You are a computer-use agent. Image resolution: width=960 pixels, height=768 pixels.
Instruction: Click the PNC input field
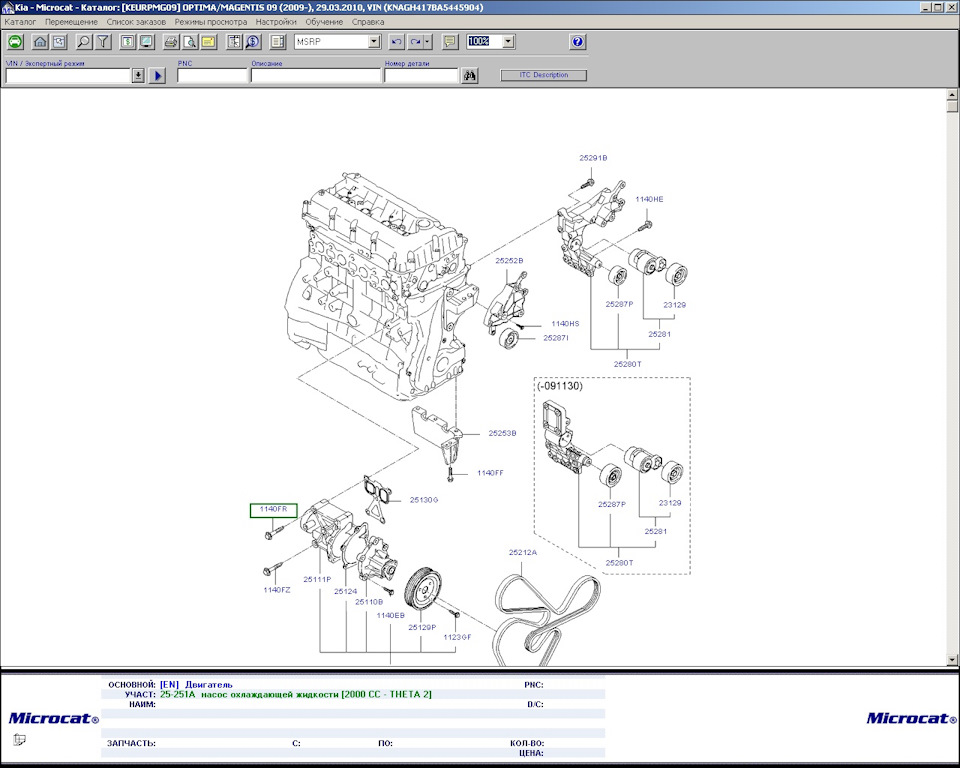coord(212,76)
